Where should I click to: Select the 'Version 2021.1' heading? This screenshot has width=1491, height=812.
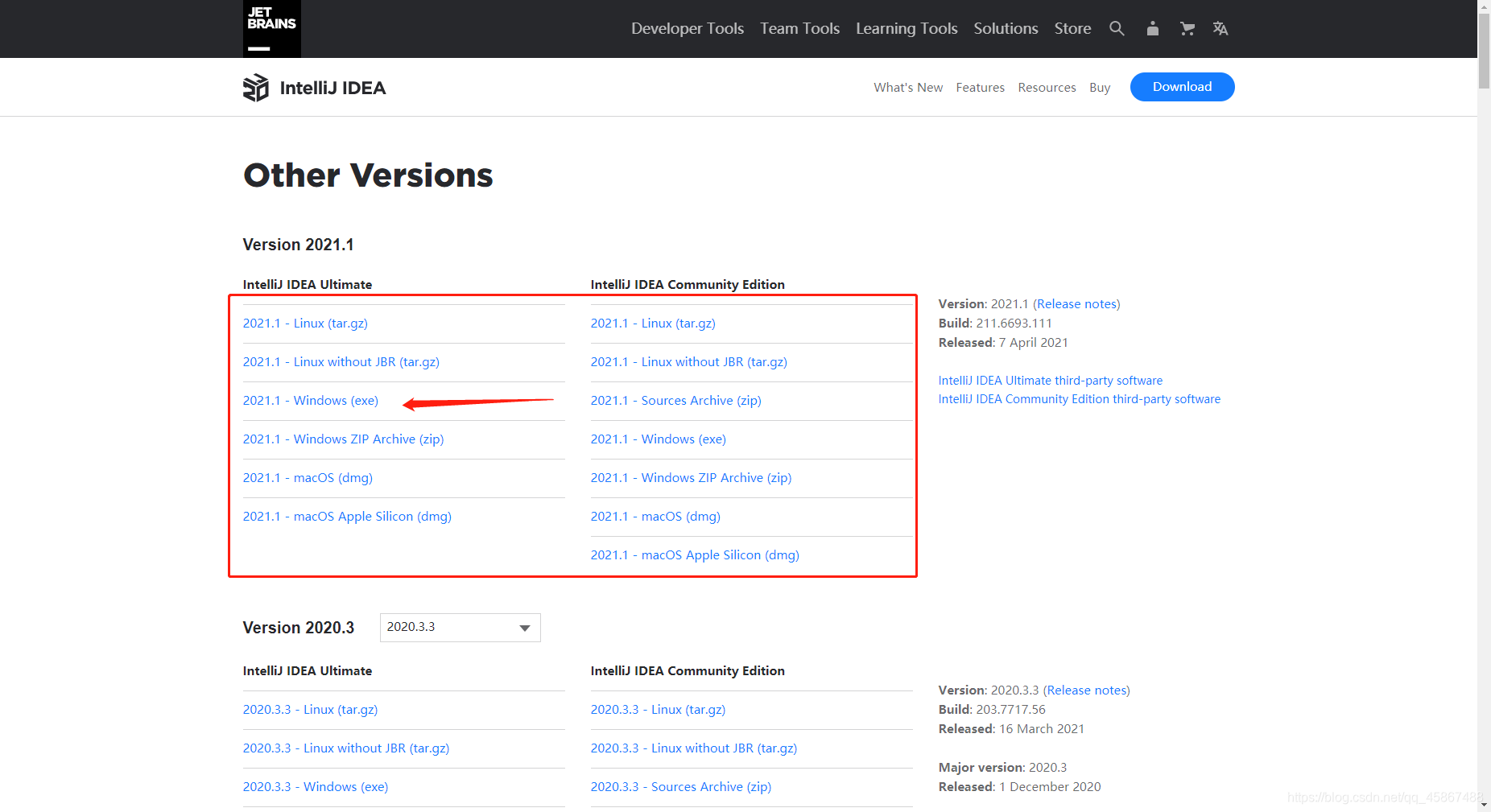coord(298,245)
